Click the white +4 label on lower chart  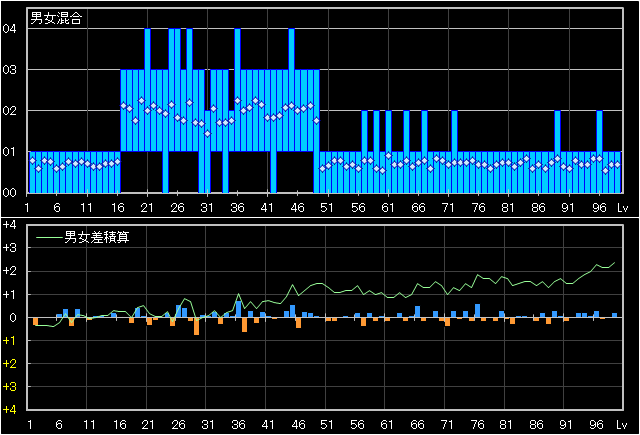pos(9,225)
